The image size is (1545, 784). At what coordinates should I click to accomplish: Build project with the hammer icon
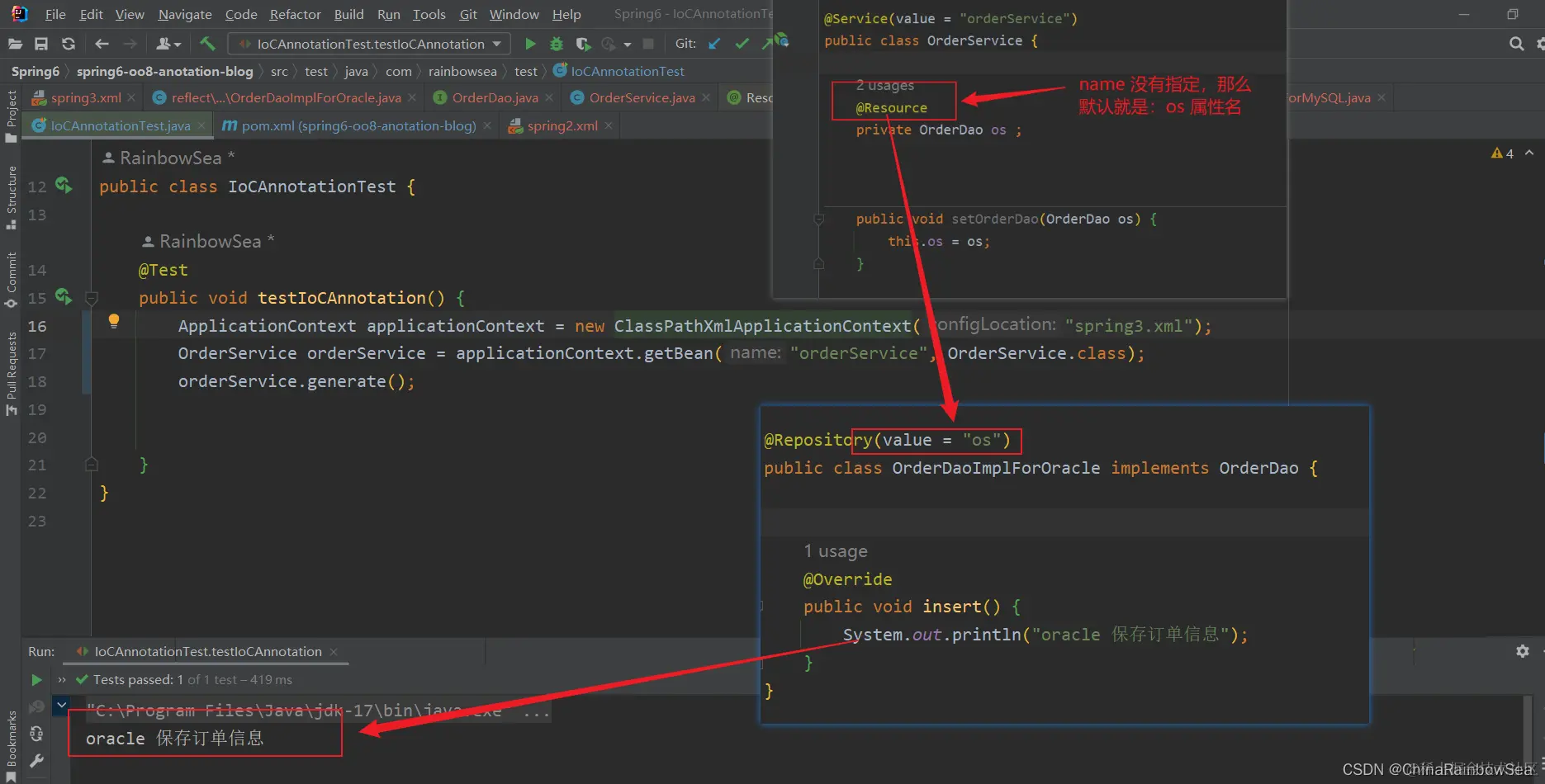(207, 44)
